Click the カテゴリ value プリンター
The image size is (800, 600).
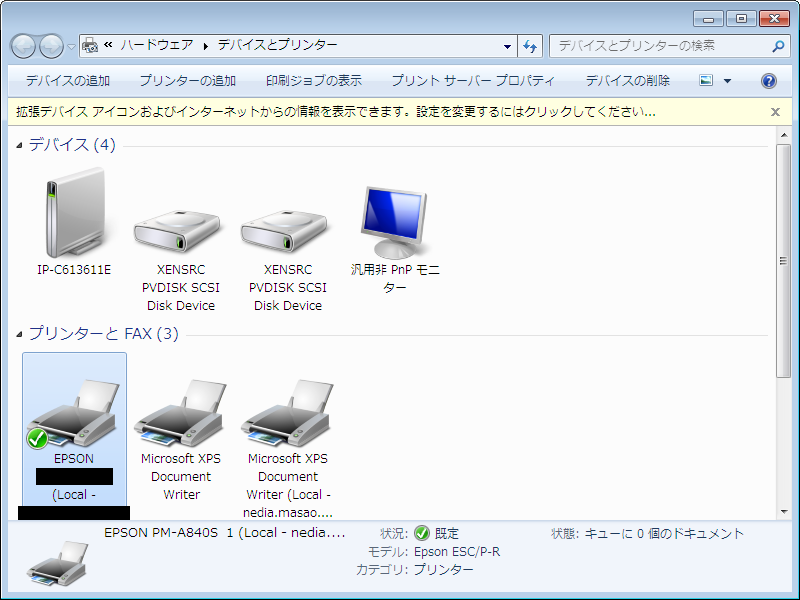pyautogui.click(x=443, y=569)
